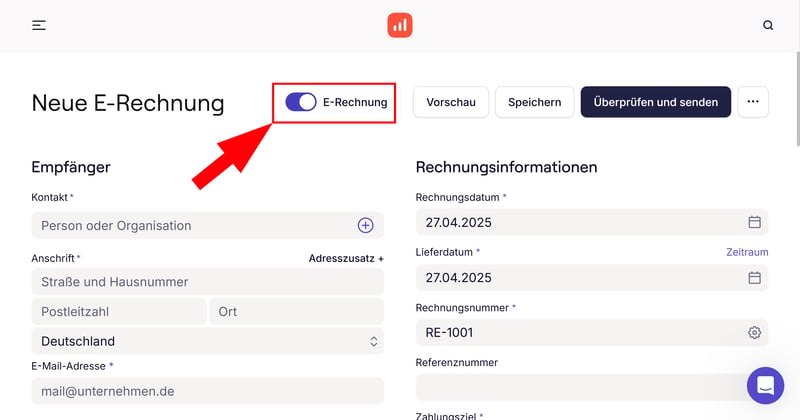Select the Ort input field
Viewport: 800px width, 420px height.
pos(295,311)
